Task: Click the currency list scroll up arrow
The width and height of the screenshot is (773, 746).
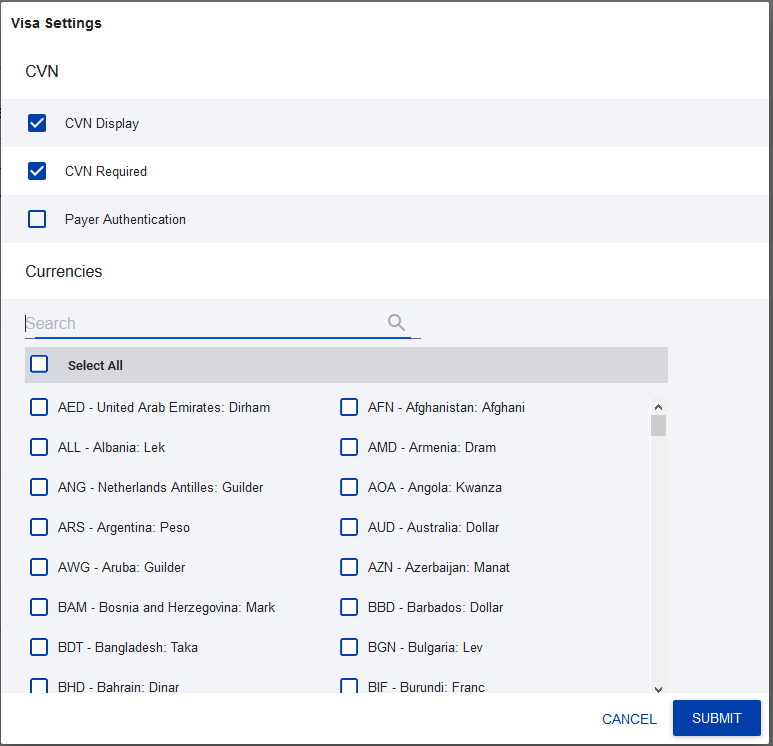Action: point(658,407)
